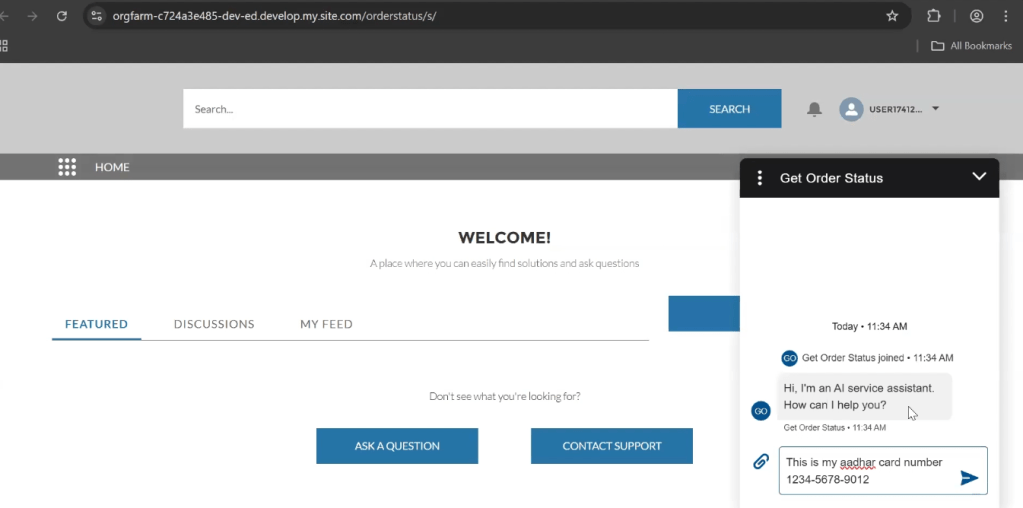
Task: Open the All Bookmarks folder
Action: [x=971, y=46]
